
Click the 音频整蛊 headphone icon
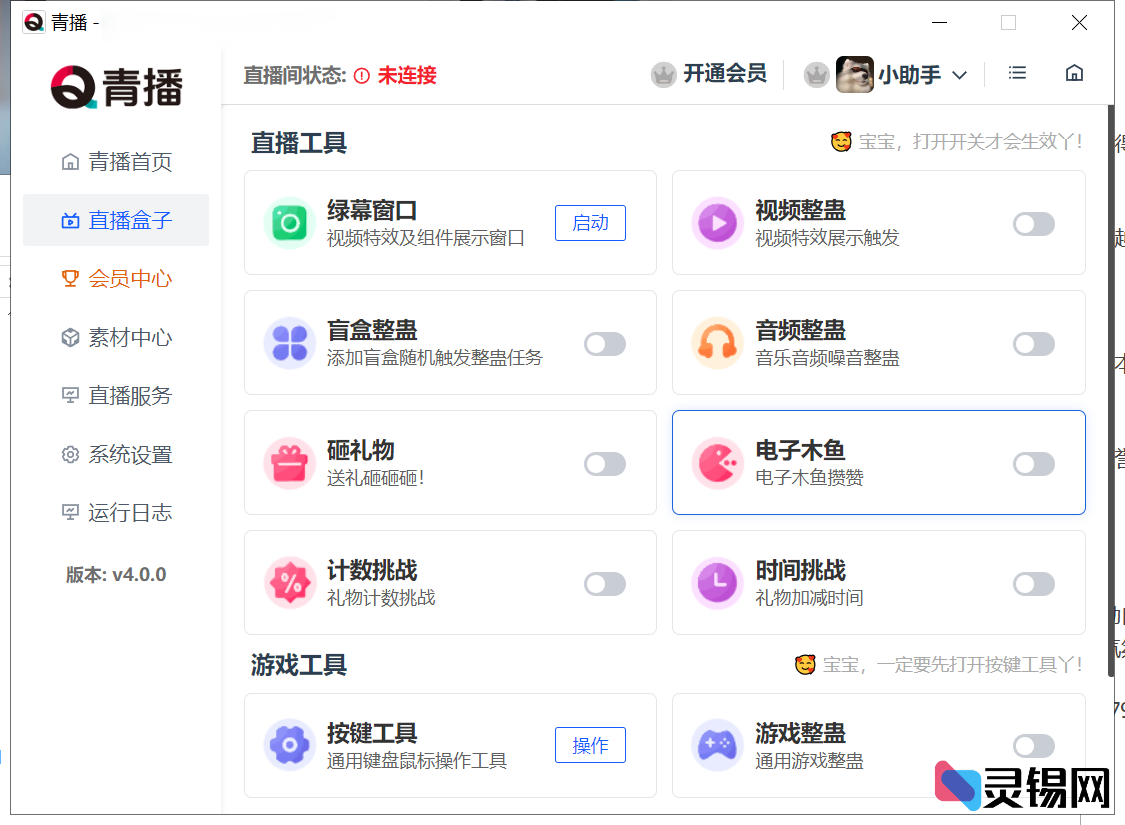718,342
